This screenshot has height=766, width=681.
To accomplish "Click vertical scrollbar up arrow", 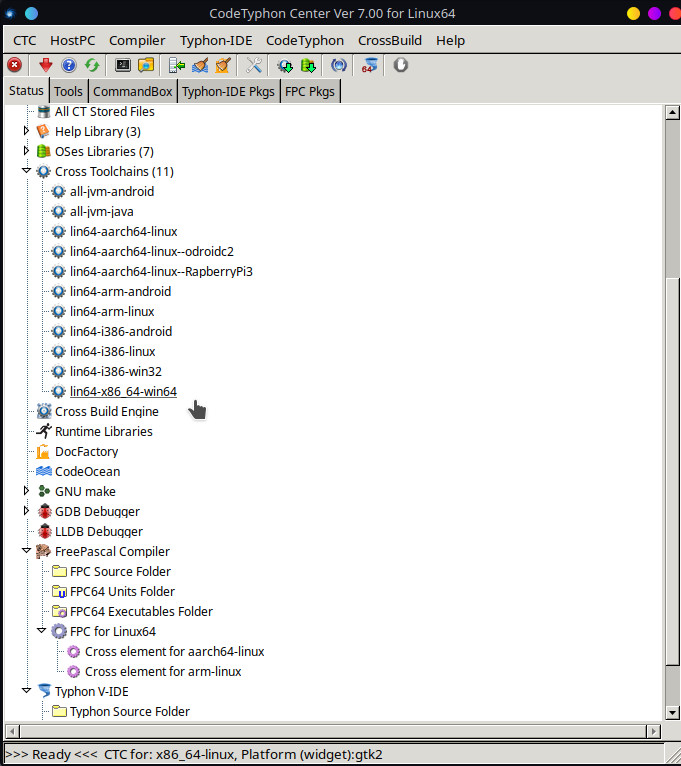I will pos(672,112).
